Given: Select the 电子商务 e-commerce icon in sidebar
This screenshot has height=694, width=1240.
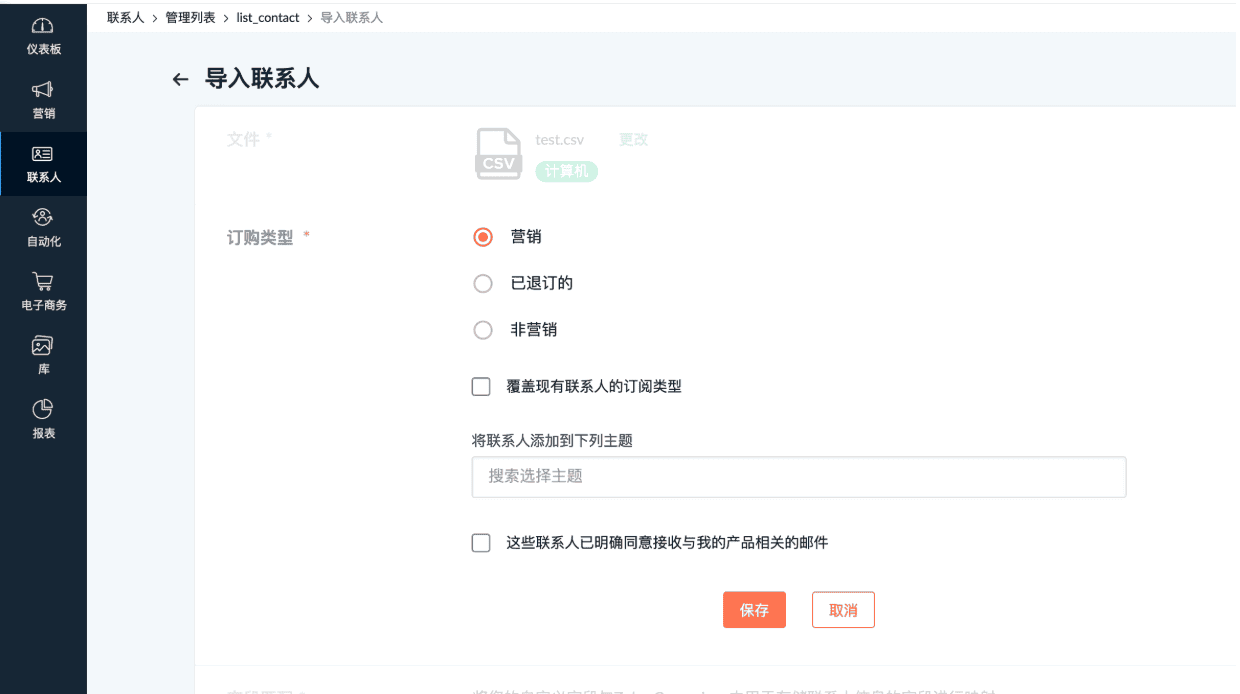Looking at the screenshot, I should [42, 288].
